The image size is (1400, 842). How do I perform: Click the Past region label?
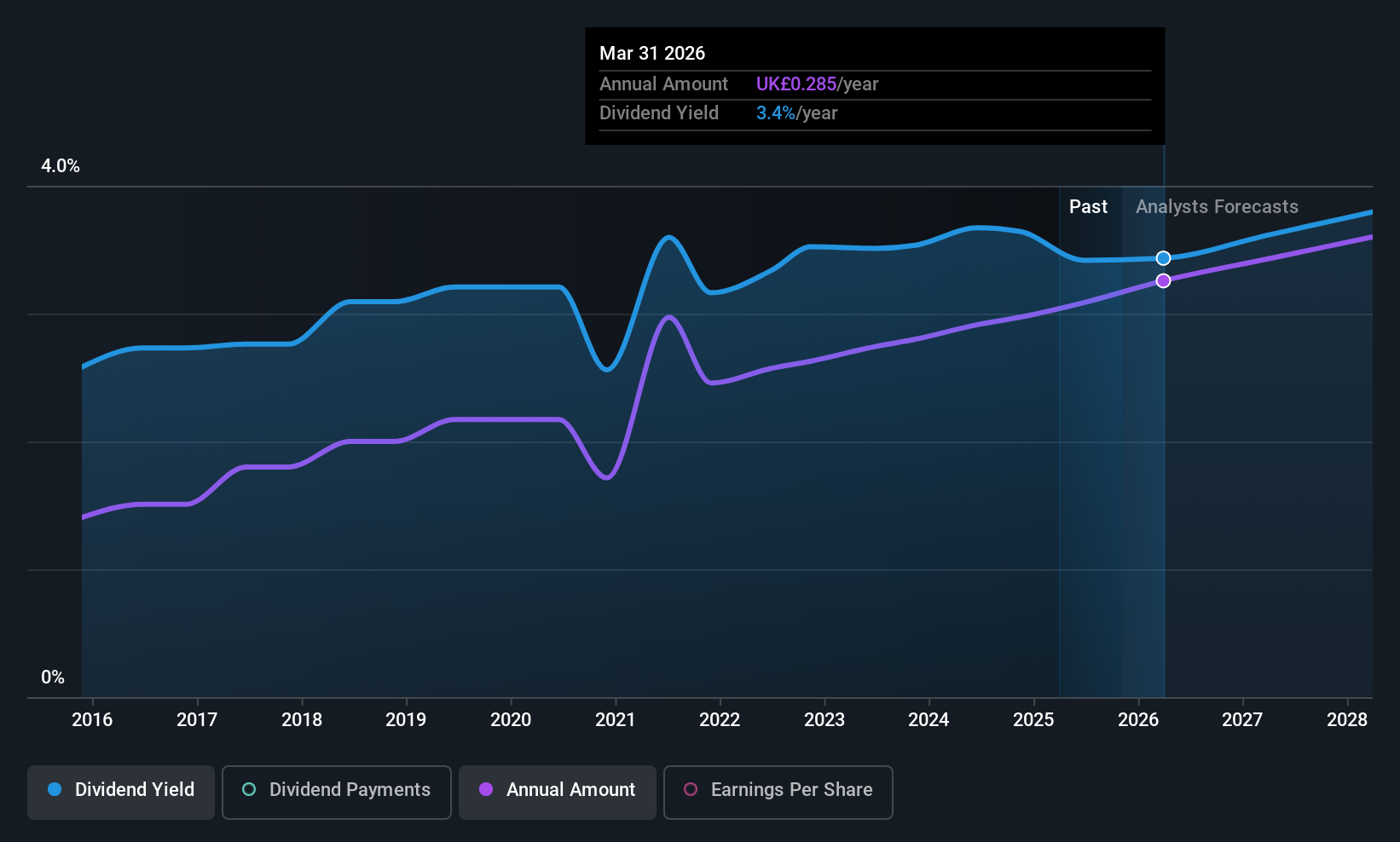[1088, 207]
